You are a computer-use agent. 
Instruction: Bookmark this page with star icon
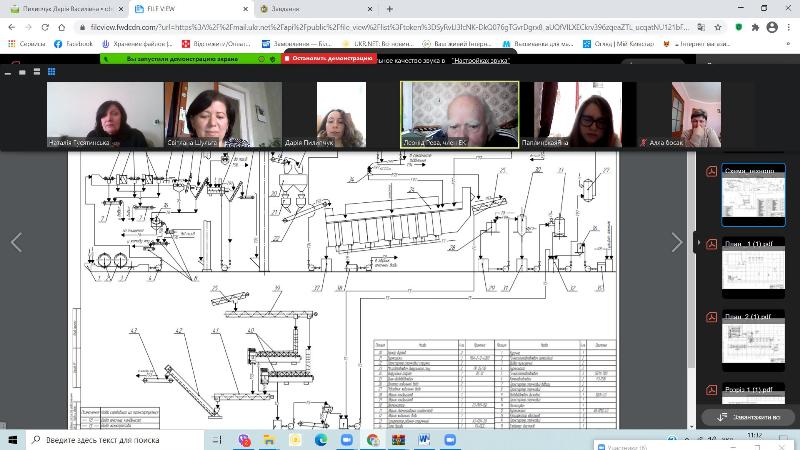[717, 27]
